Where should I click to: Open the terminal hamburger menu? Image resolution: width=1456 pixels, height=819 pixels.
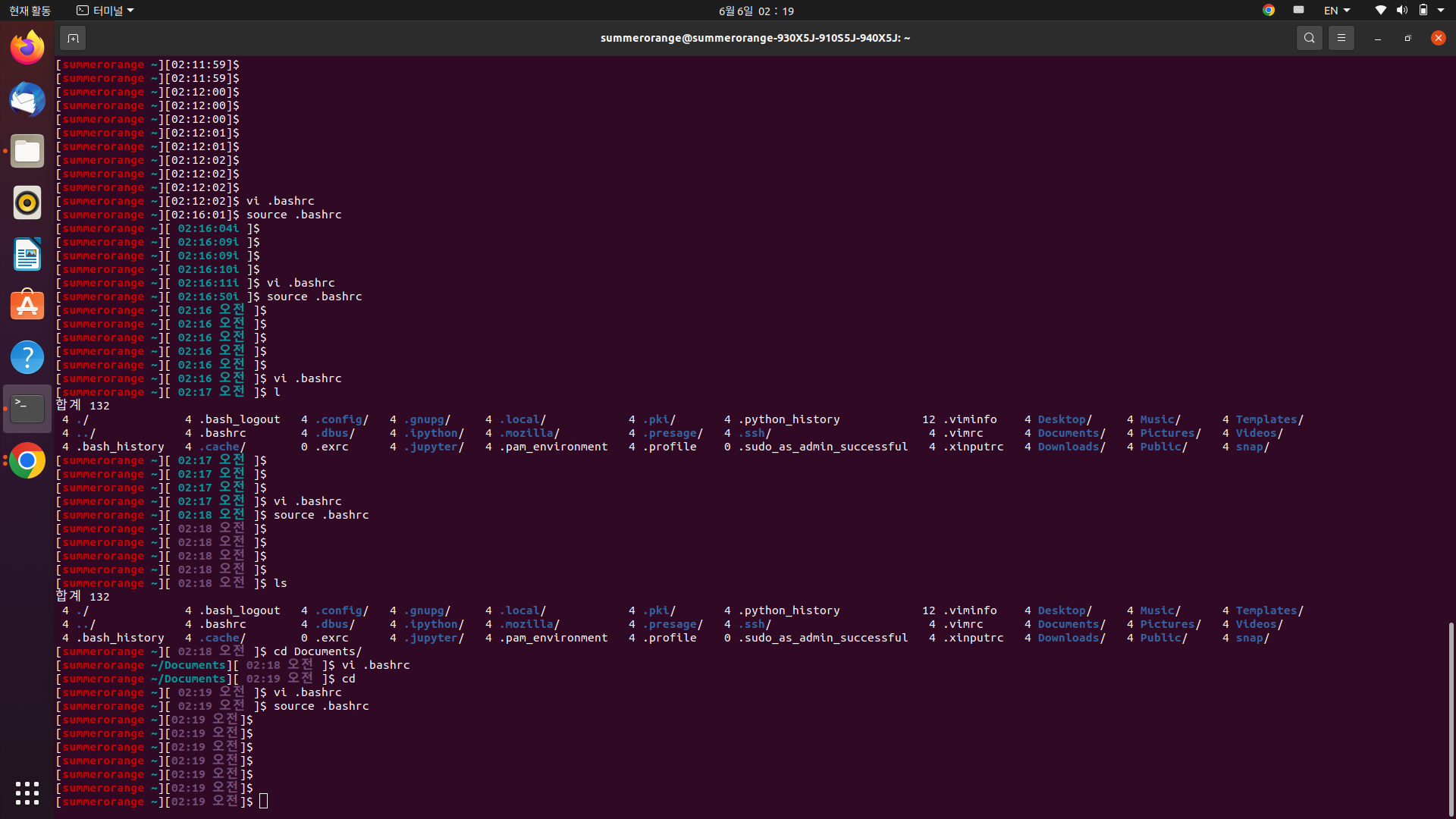click(1340, 37)
